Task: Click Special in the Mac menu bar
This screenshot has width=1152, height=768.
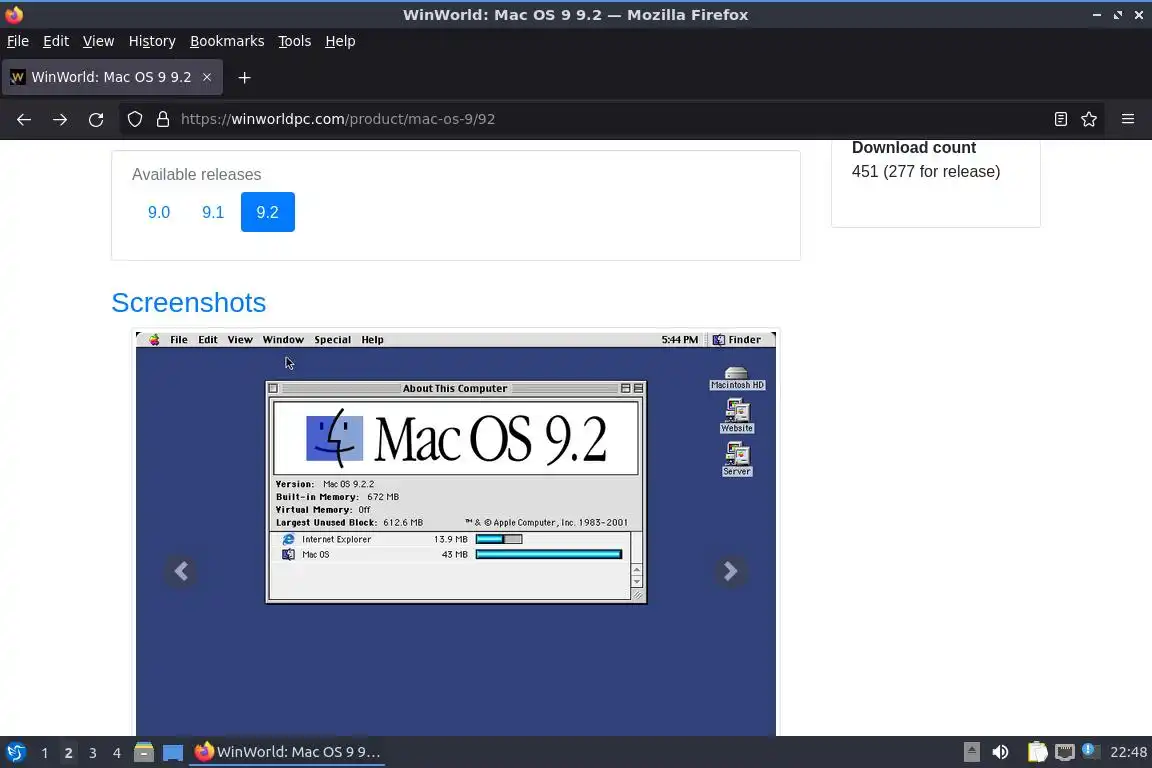Action: point(332,340)
